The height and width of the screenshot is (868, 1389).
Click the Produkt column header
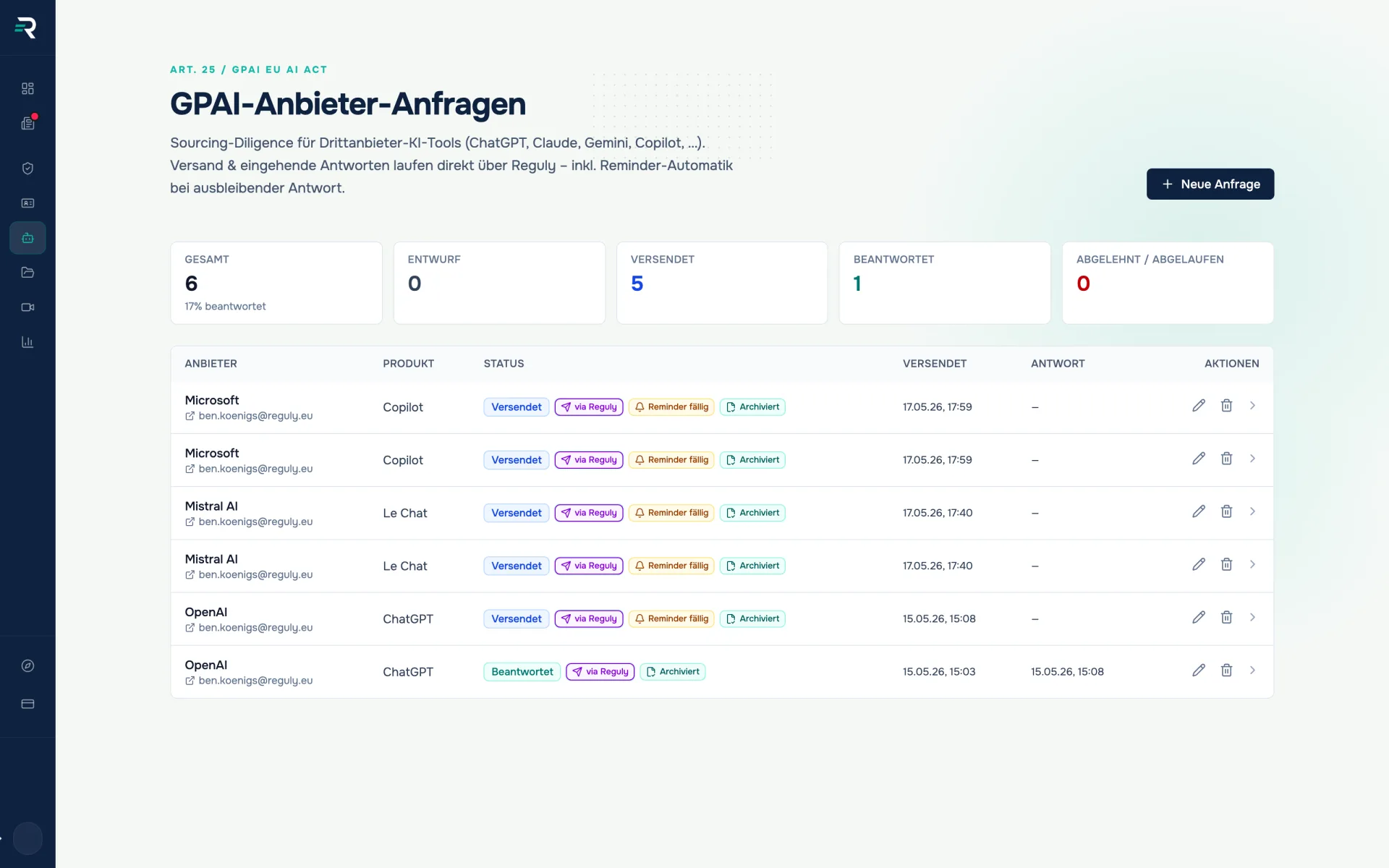[x=408, y=364]
